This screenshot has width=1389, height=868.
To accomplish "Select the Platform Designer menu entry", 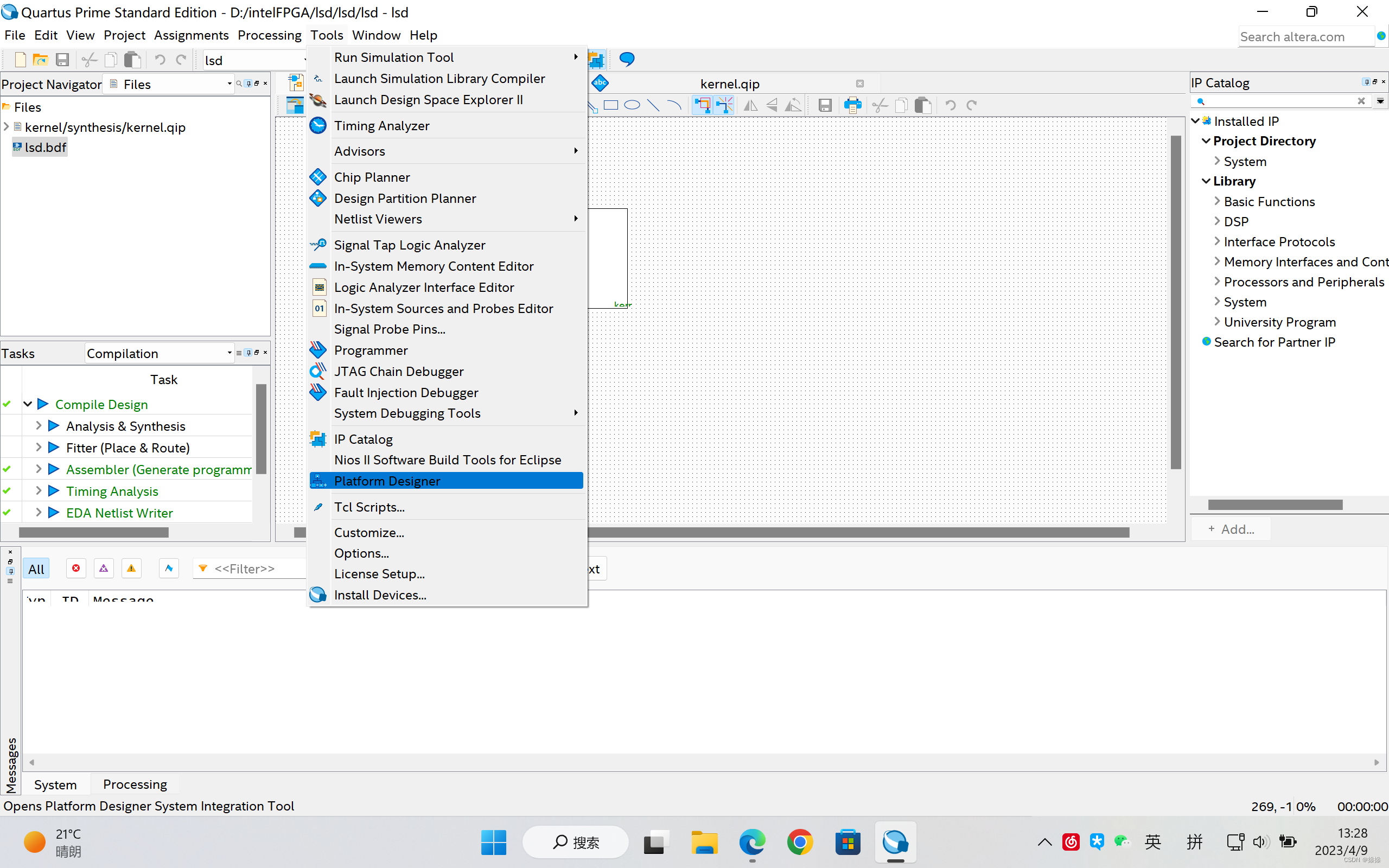I will tap(387, 481).
